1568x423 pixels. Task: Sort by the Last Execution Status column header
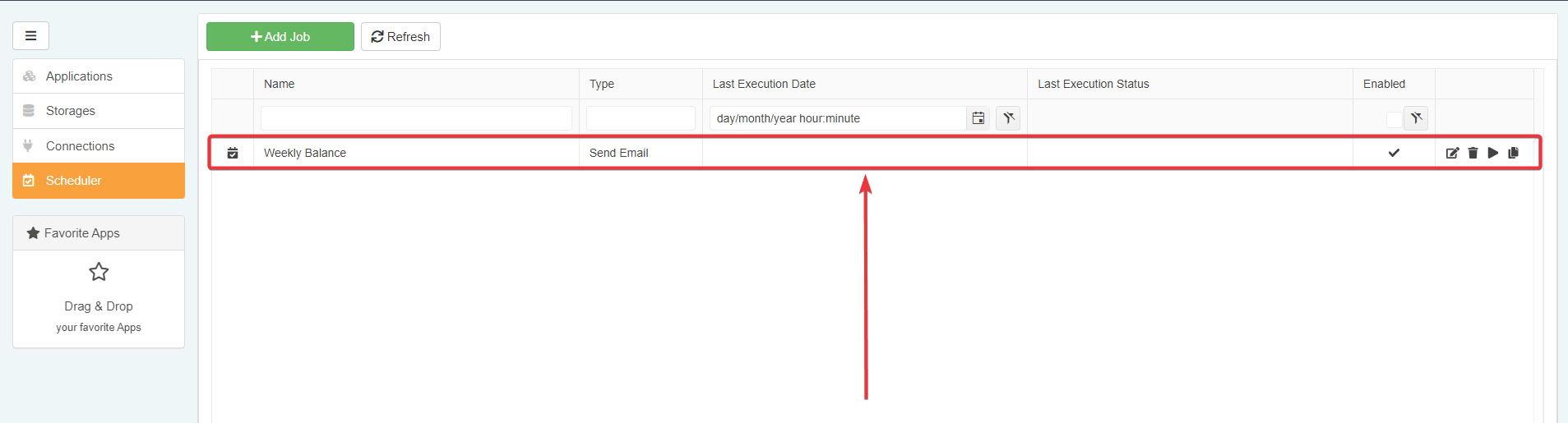pyautogui.click(x=1093, y=84)
